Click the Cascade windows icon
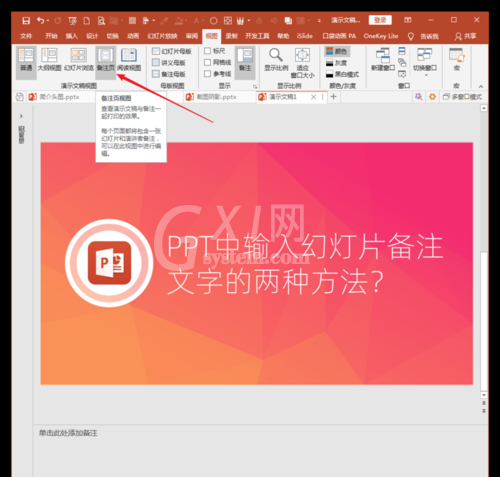The image size is (500, 477). [402, 63]
